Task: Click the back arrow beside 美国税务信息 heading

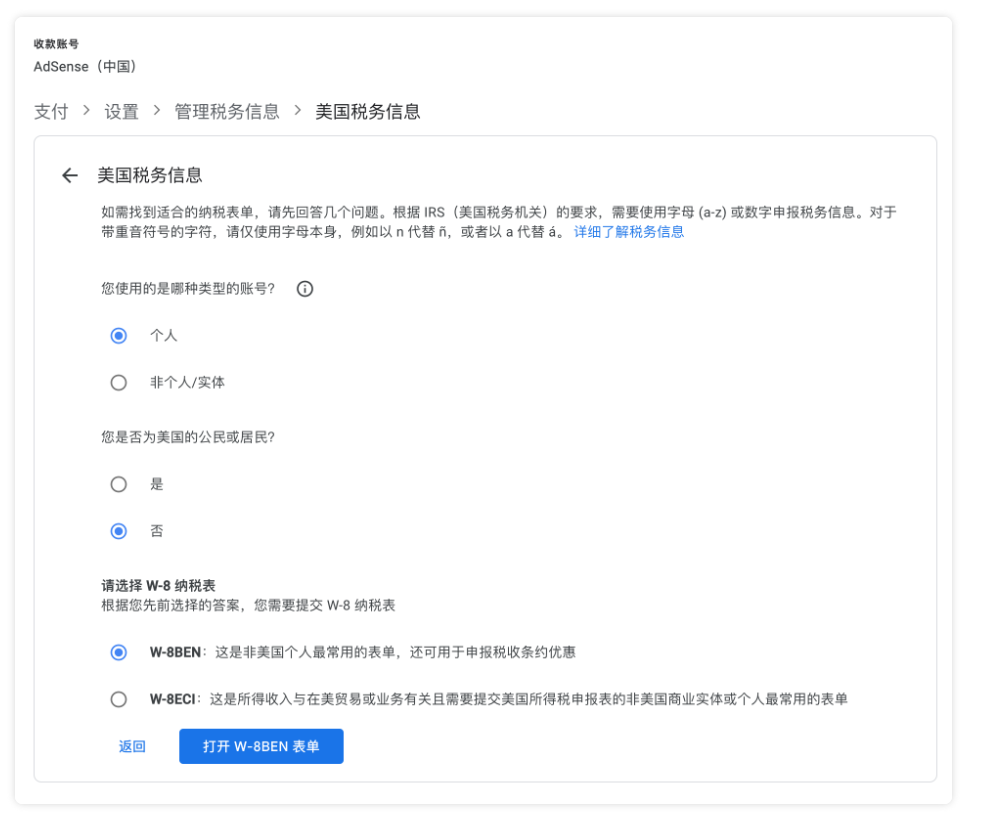Action: coord(69,176)
